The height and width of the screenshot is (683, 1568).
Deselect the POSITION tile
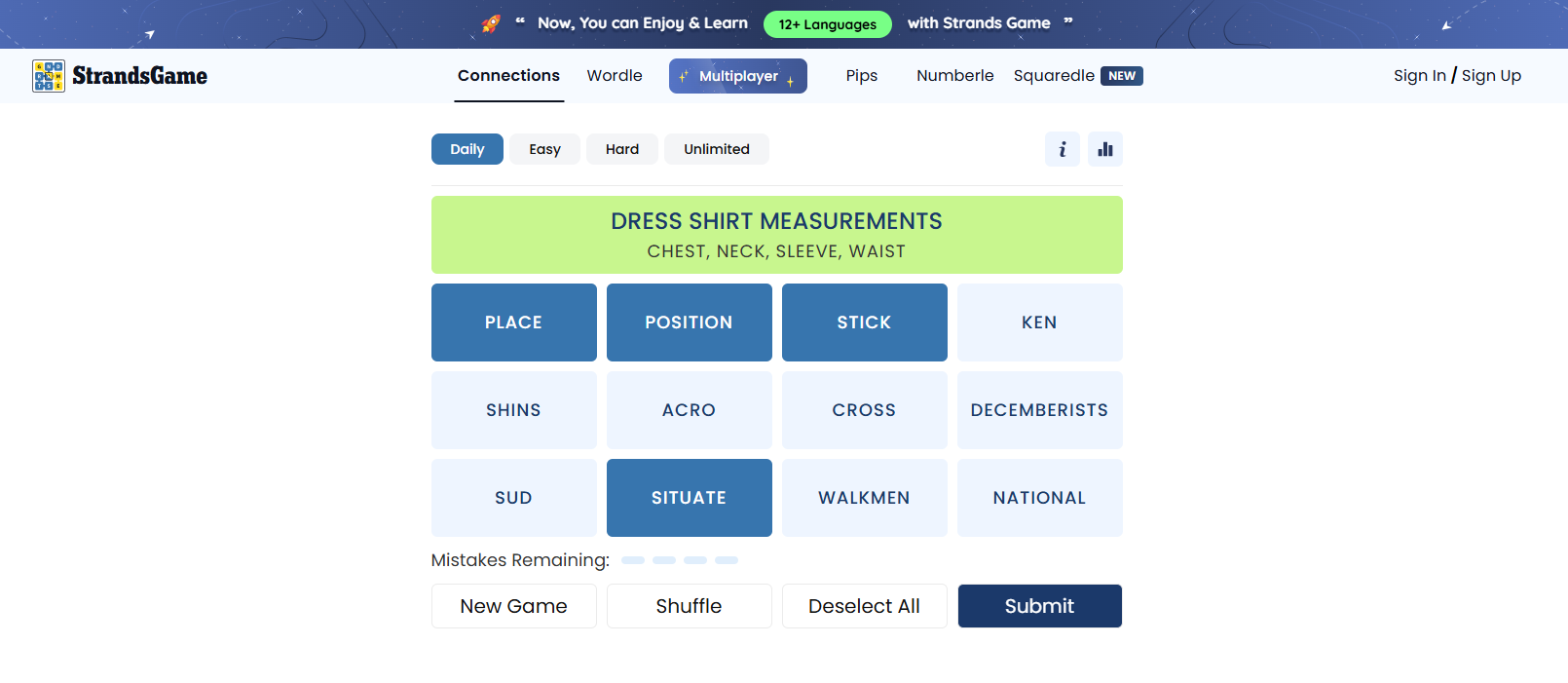point(690,323)
